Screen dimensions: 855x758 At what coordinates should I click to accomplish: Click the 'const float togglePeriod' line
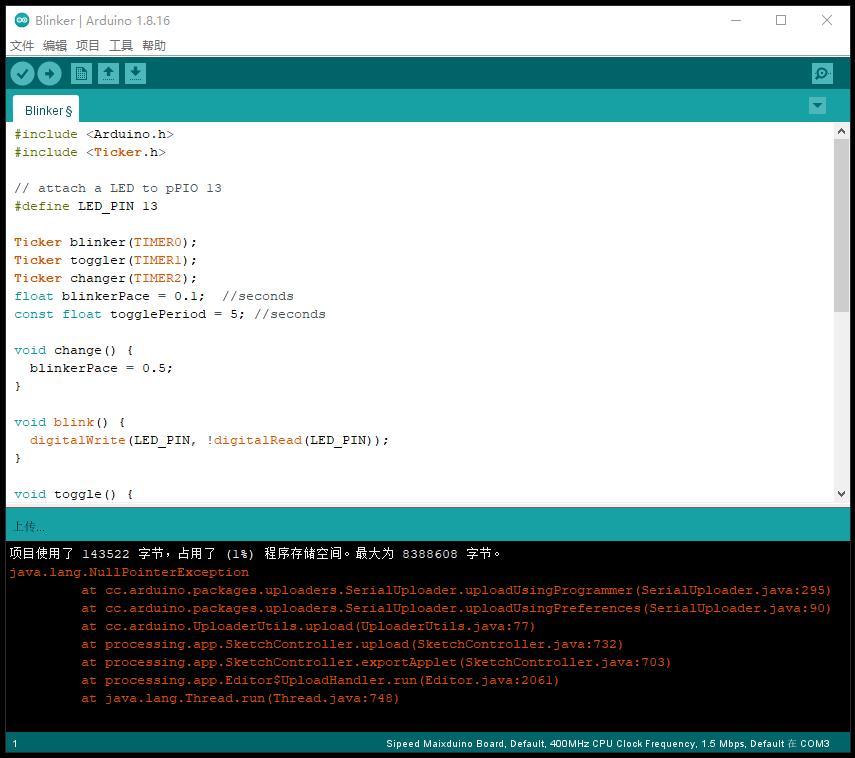point(170,314)
